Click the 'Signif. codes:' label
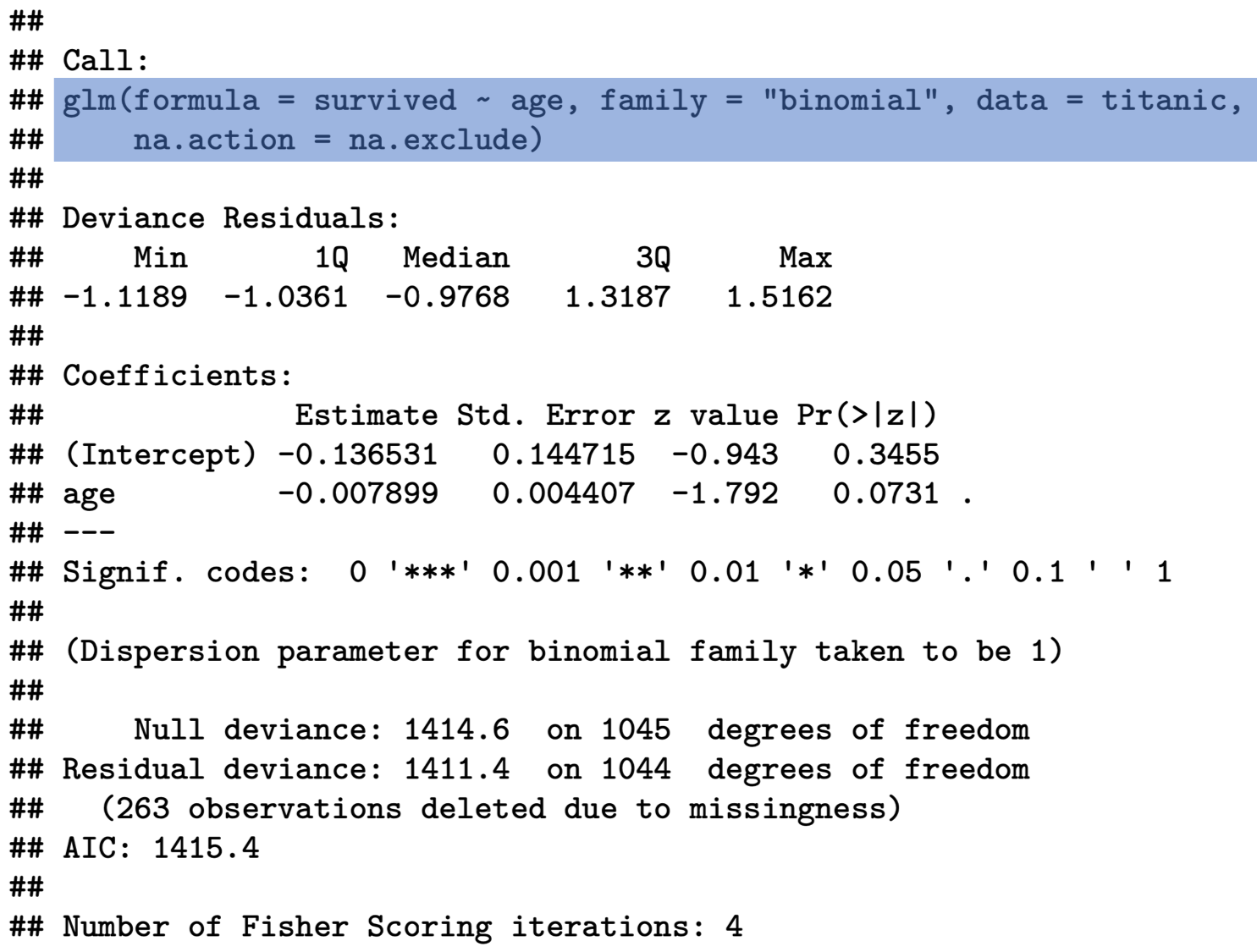 (x=186, y=572)
